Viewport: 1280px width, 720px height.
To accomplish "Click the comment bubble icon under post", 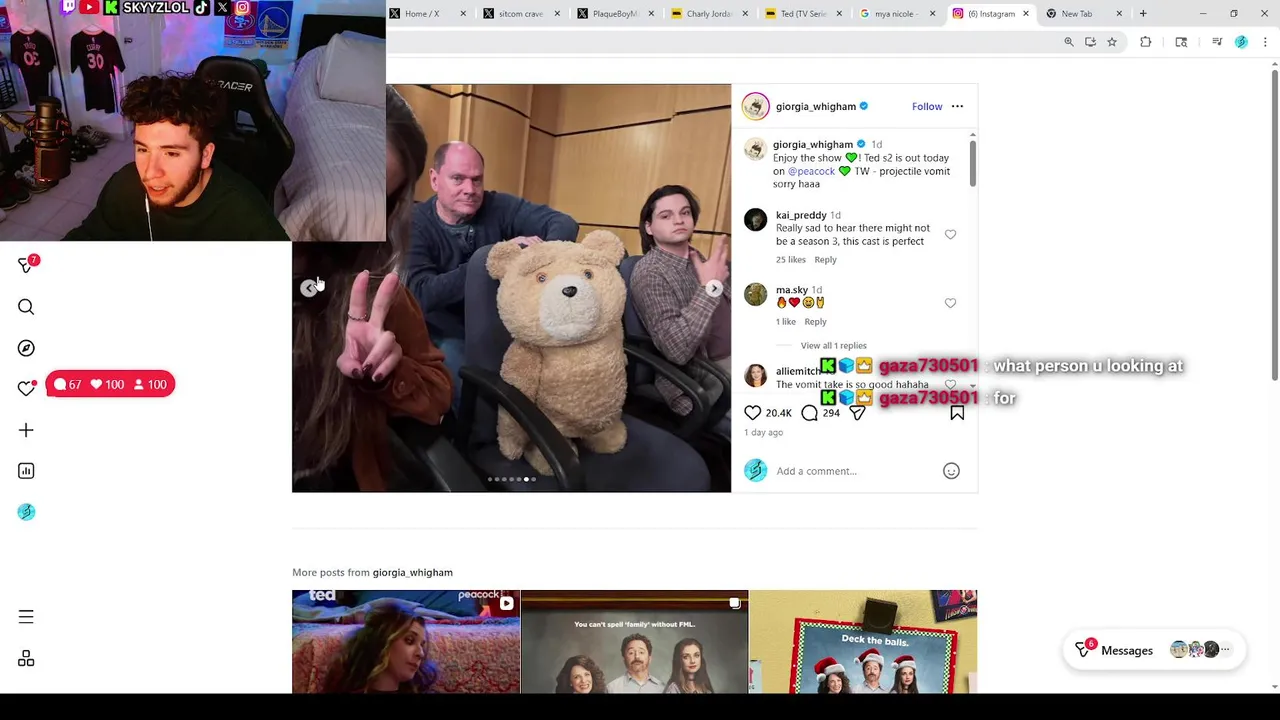I will pyautogui.click(x=809, y=412).
